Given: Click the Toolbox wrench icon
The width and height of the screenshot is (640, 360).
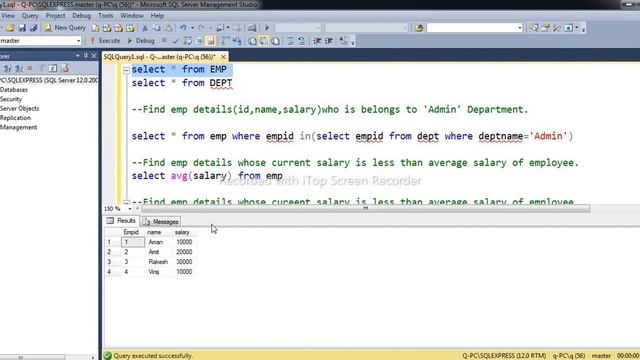Looking at the screenshot, I should 557,28.
